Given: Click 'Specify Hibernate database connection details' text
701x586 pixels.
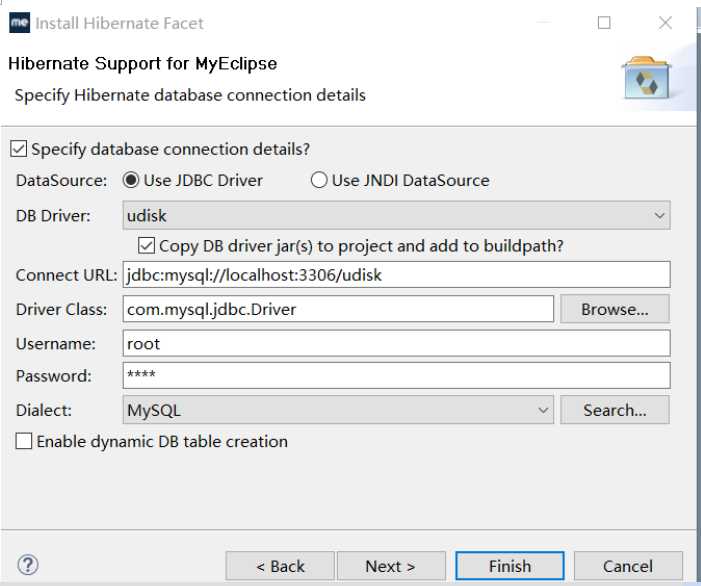Looking at the screenshot, I should pyautogui.click(x=190, y=95).
